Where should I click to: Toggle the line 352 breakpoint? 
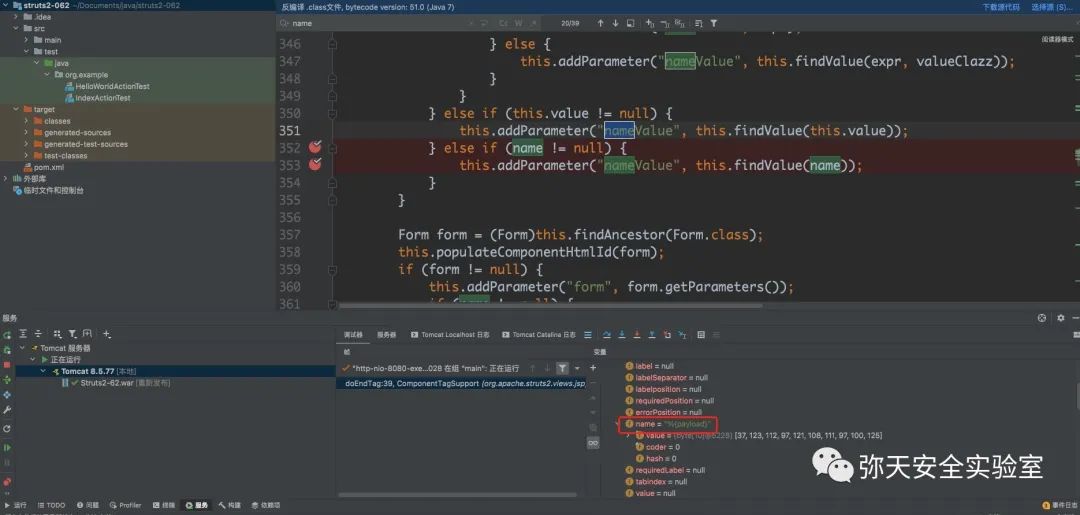tap(315, 147)
